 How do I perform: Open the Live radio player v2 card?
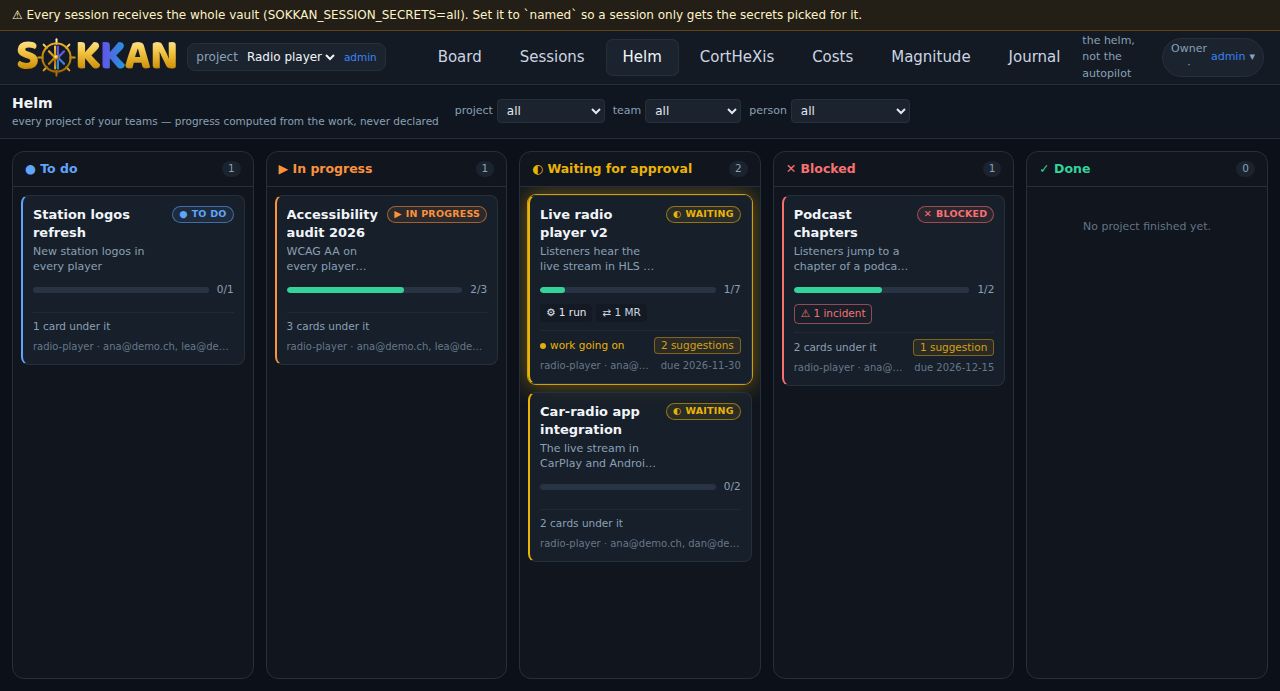click(640, 289)
